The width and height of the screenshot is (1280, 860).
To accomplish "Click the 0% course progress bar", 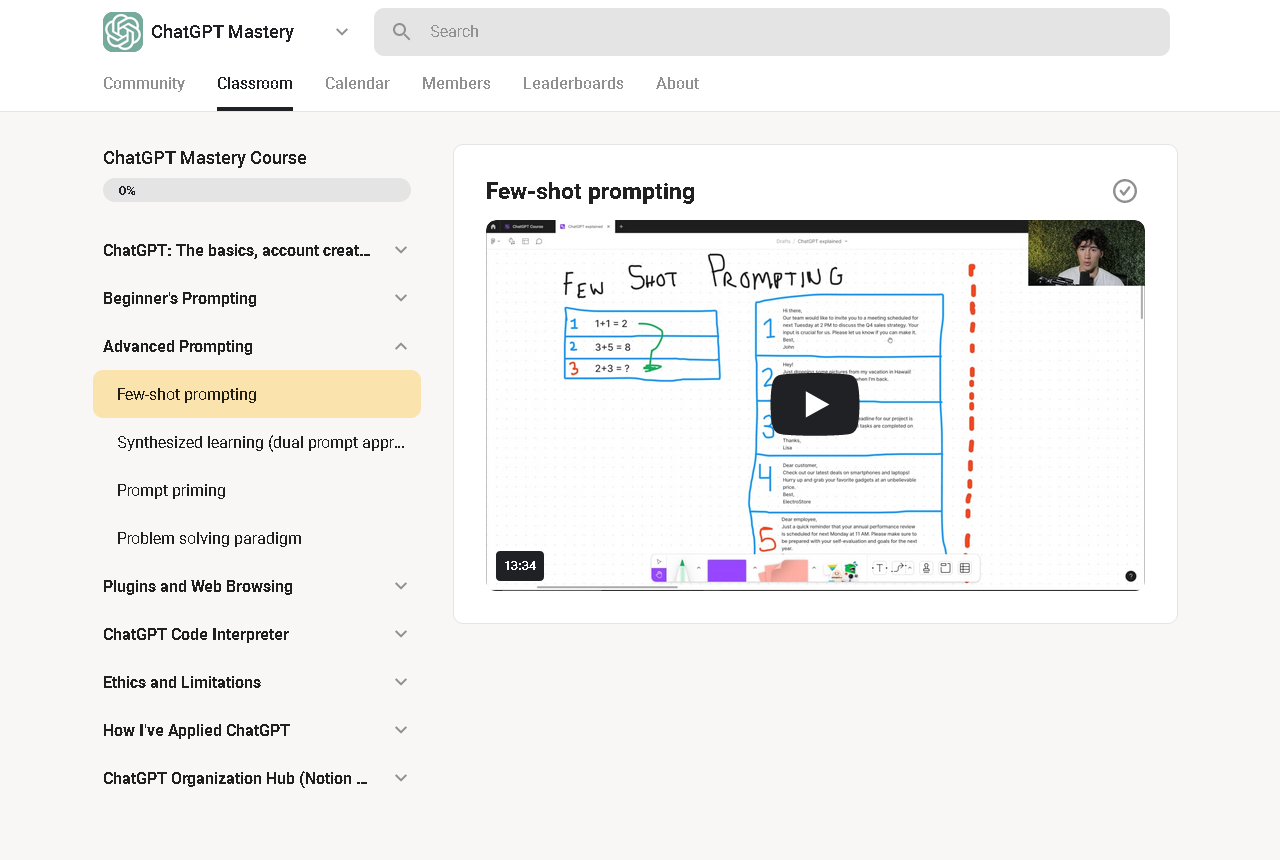I will click(x=257, y=190).
